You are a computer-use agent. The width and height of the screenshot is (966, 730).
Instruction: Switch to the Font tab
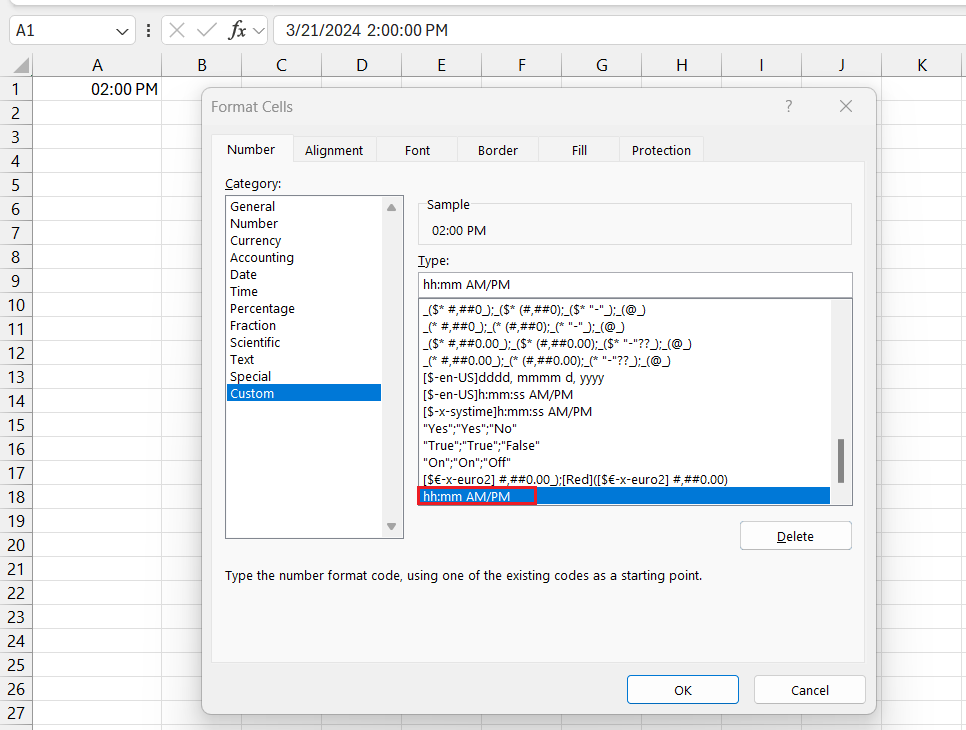click(417, 150)
